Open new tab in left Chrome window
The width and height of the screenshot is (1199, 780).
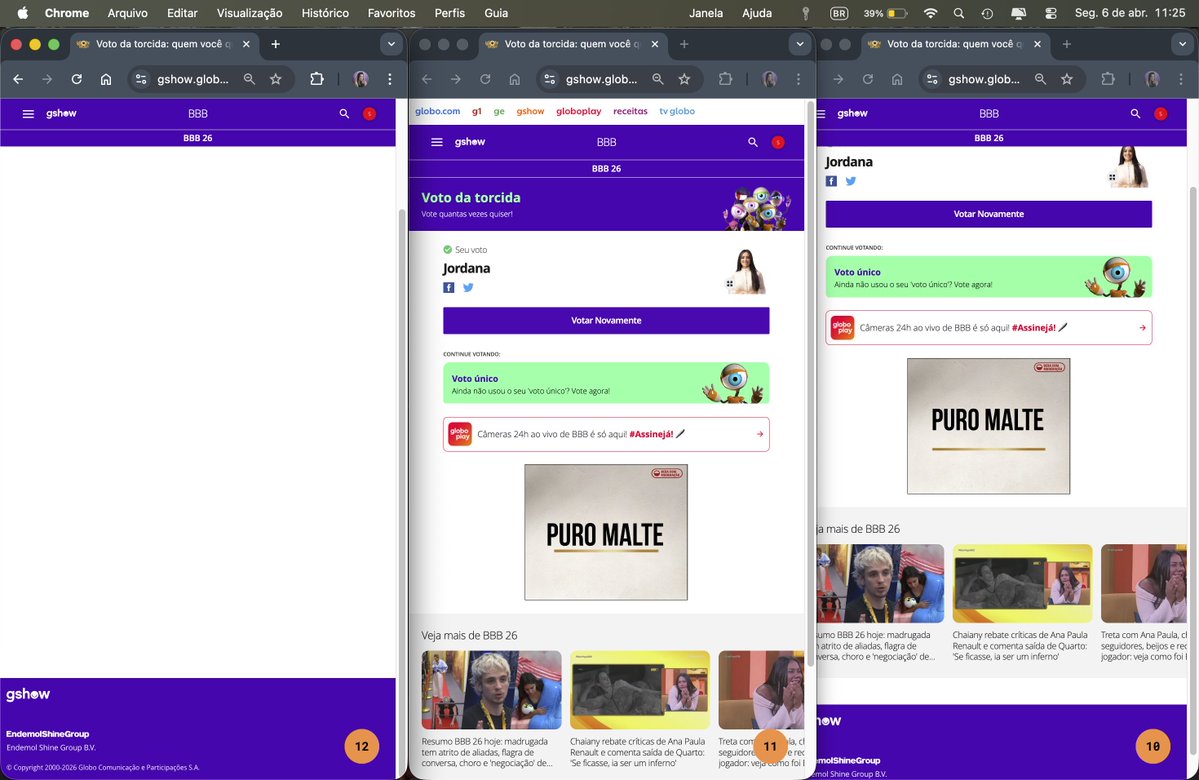coord(275,44)
